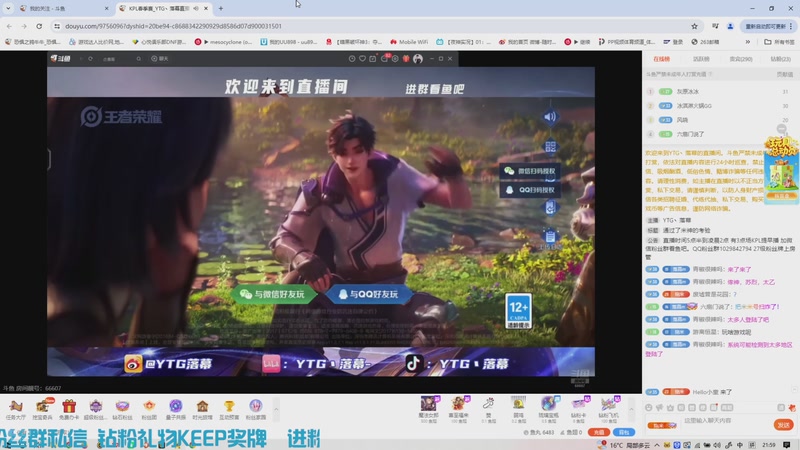Switch to the 钻粉(23) tab
The width and height of the screenshot is (800, 450).
[x=781, y=59]
